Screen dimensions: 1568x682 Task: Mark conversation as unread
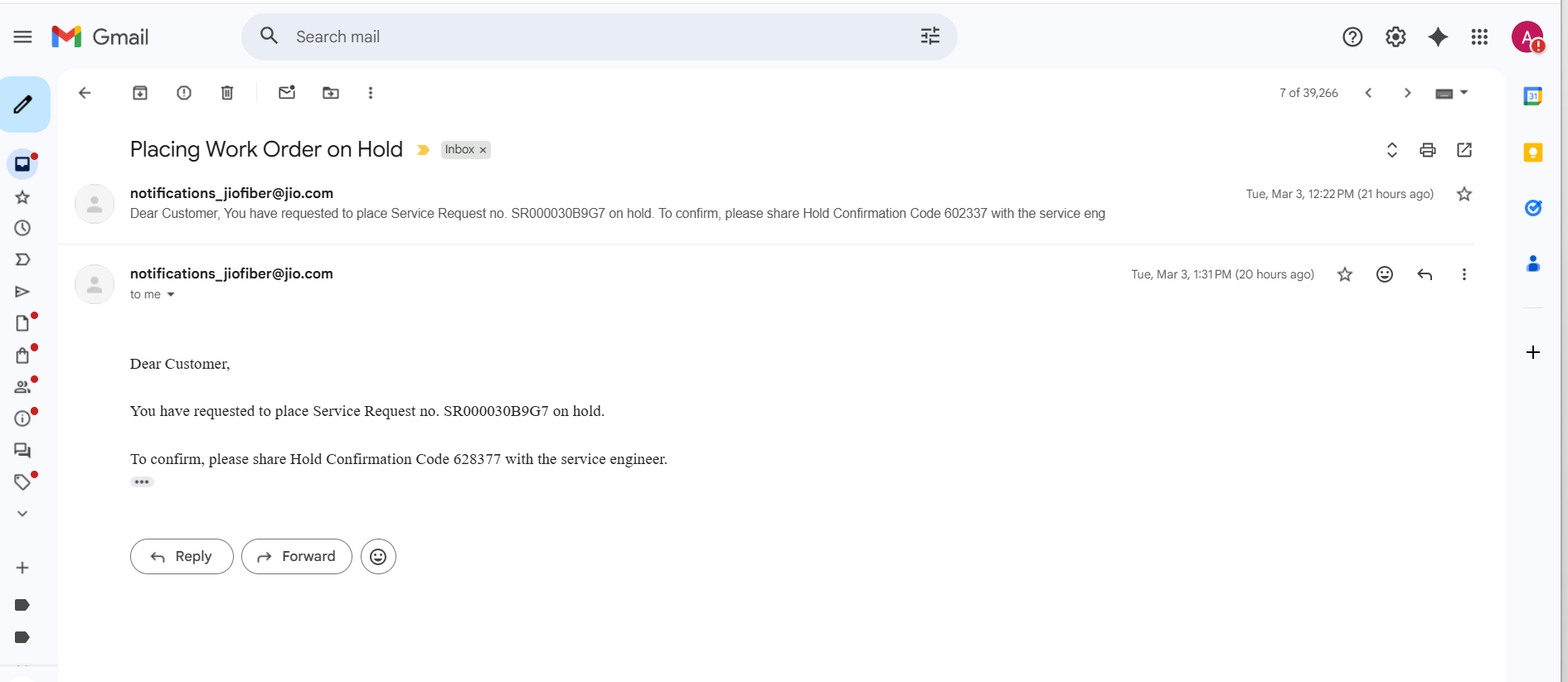(x=287, y=93)
